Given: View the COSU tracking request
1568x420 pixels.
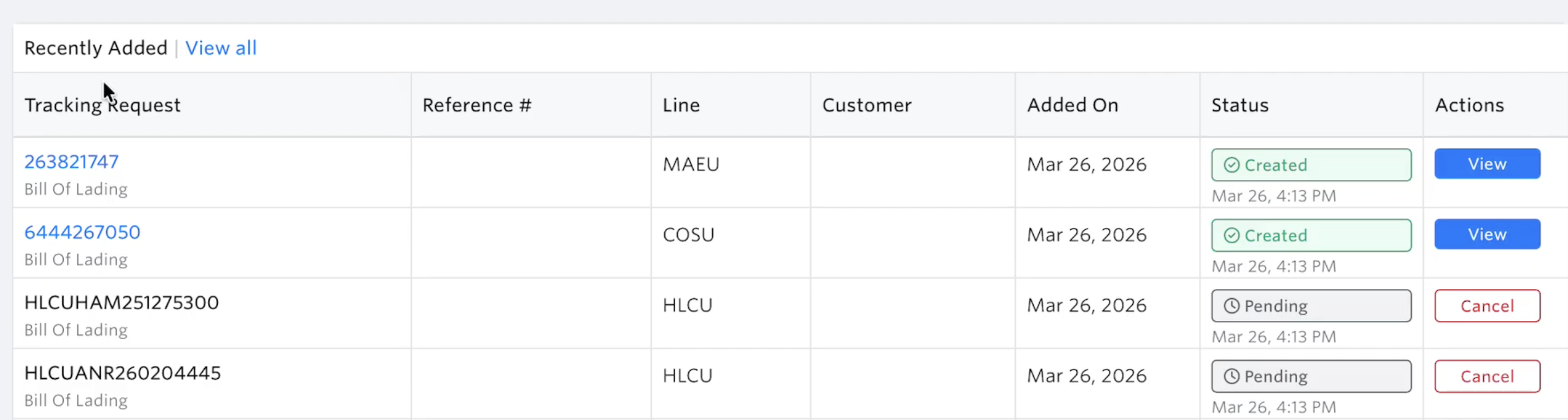Looking at the screenshot, I should tap(1487, 234).
